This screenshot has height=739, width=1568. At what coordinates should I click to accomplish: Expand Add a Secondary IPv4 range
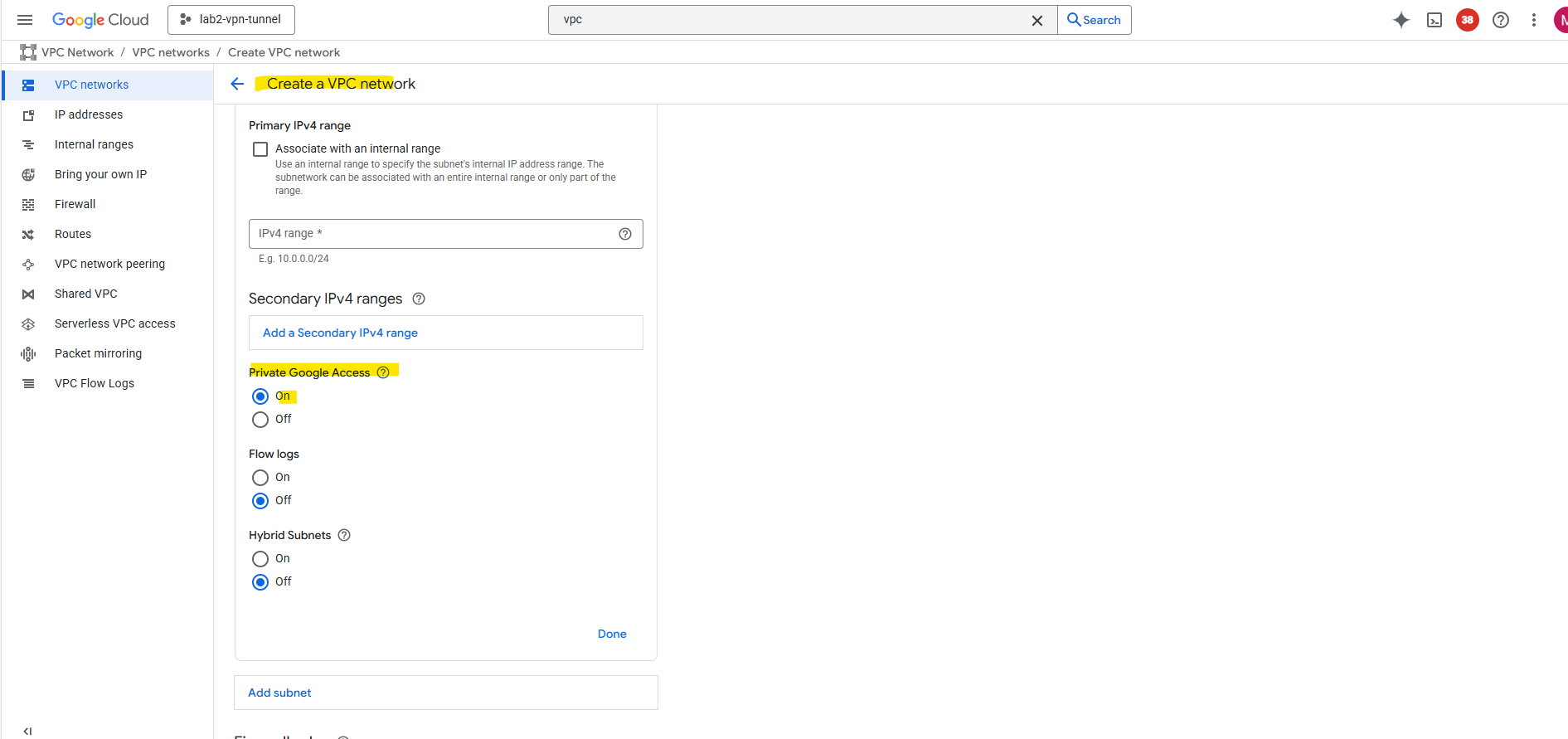pyautogui.click(x=340, y=333)
